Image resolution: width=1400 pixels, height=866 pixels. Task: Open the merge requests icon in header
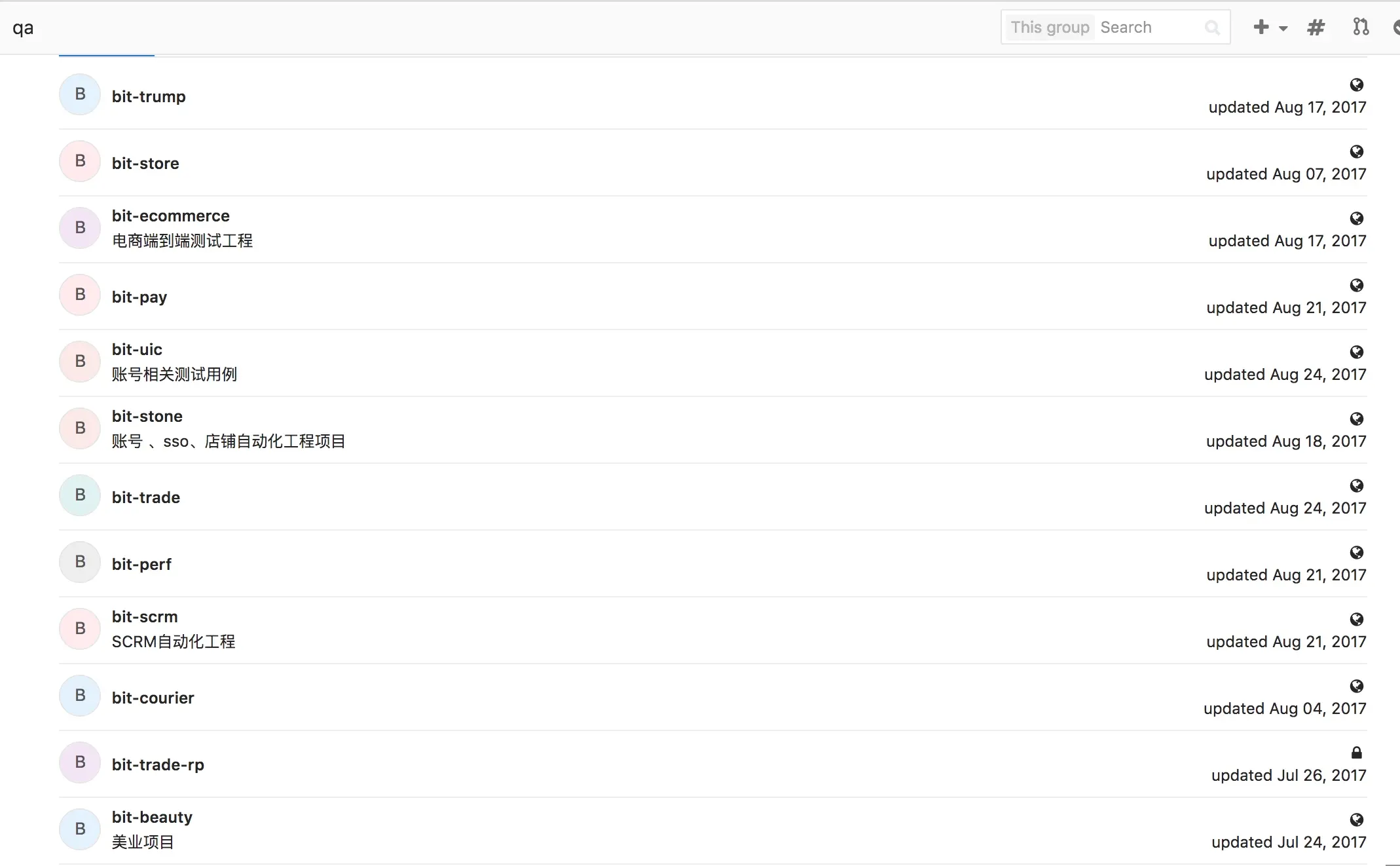[1361, 27]
